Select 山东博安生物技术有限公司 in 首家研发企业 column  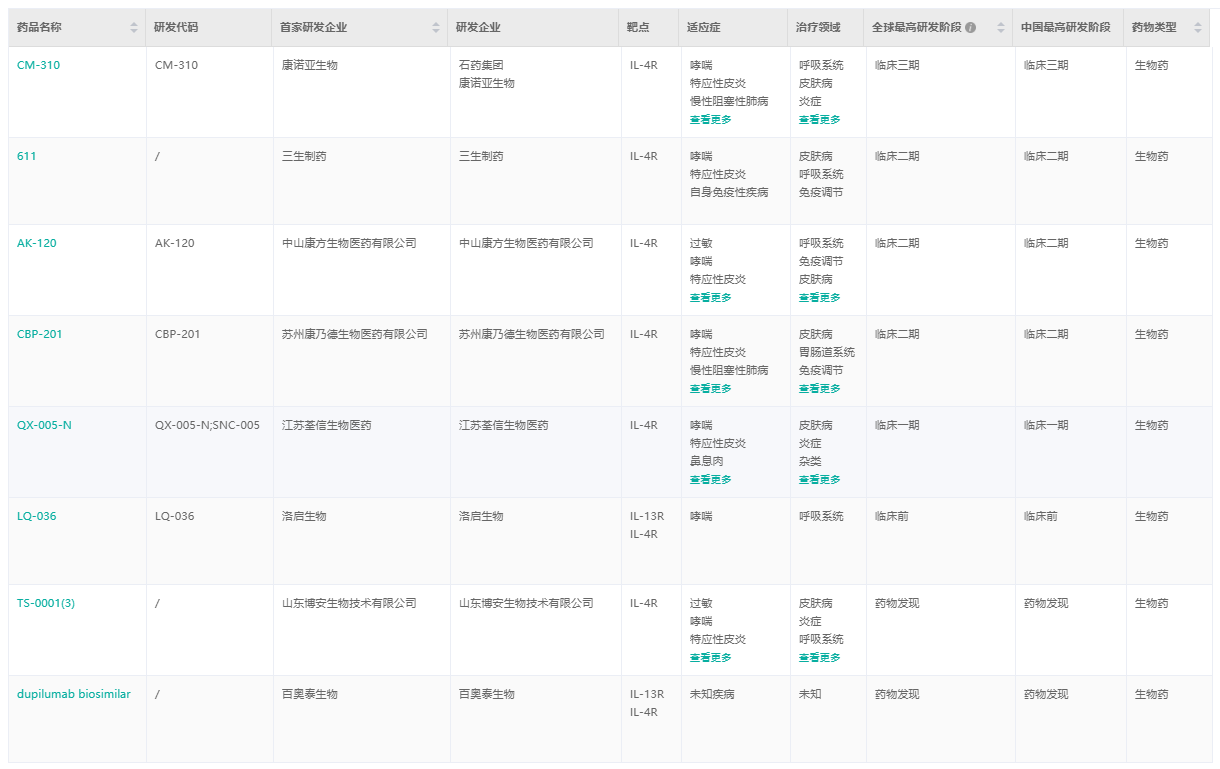(x=349, y=603)
